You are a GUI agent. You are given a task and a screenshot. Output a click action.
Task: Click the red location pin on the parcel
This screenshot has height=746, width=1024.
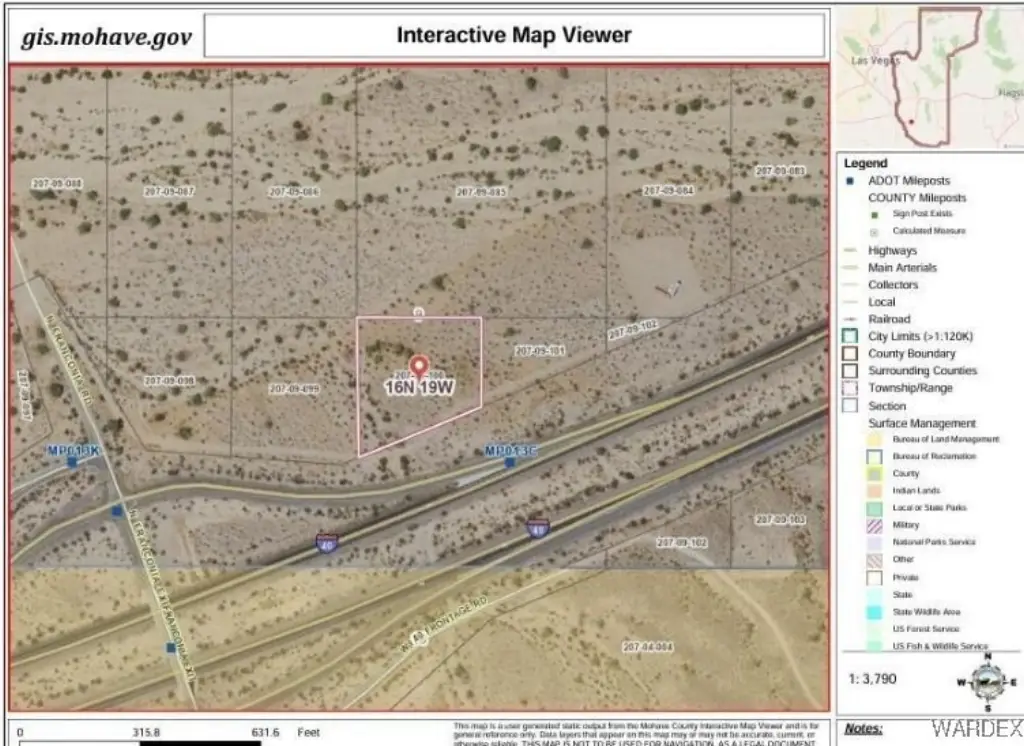pos(419,366)
